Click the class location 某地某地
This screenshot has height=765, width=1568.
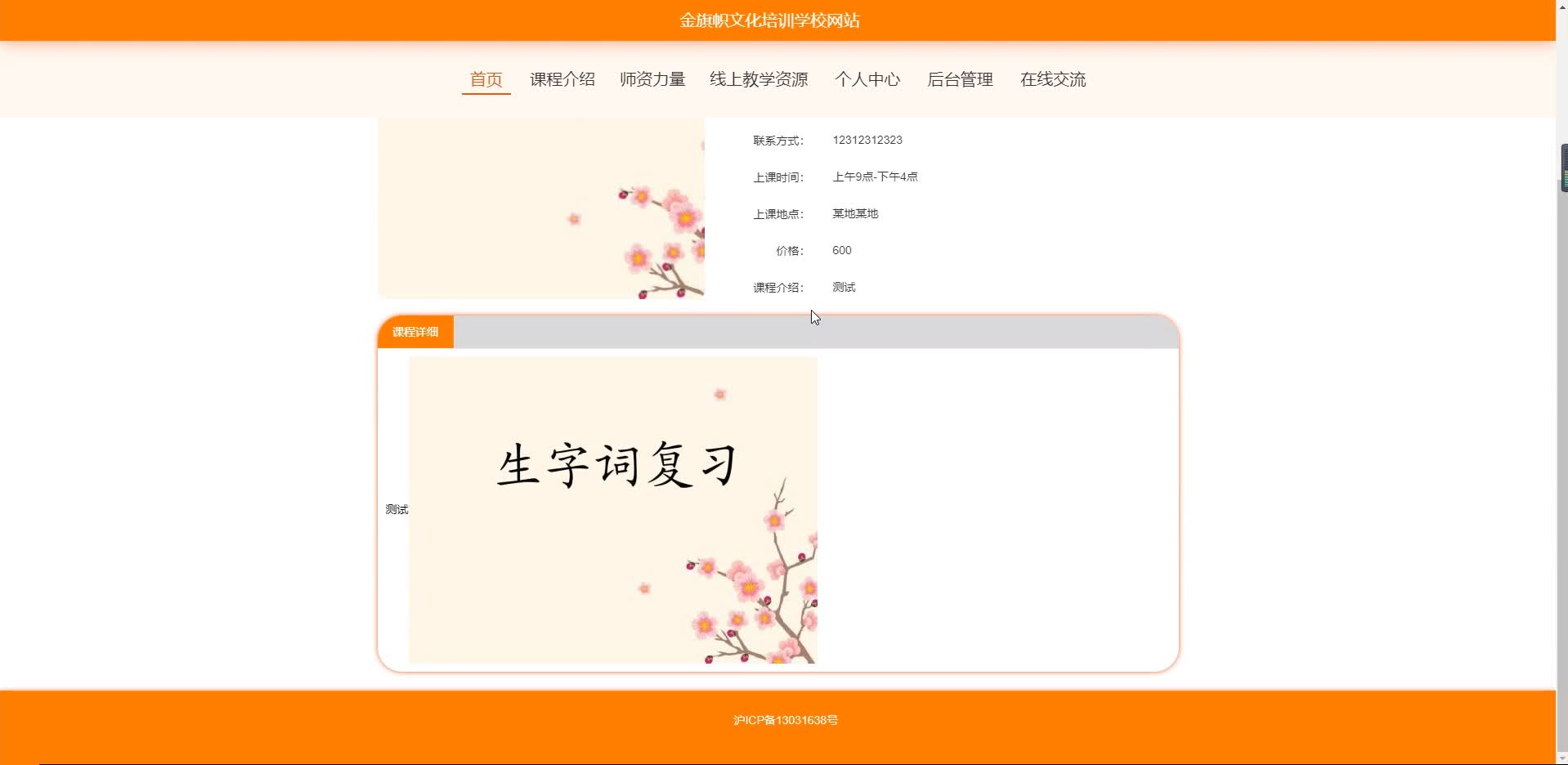[x=854, y=213]
